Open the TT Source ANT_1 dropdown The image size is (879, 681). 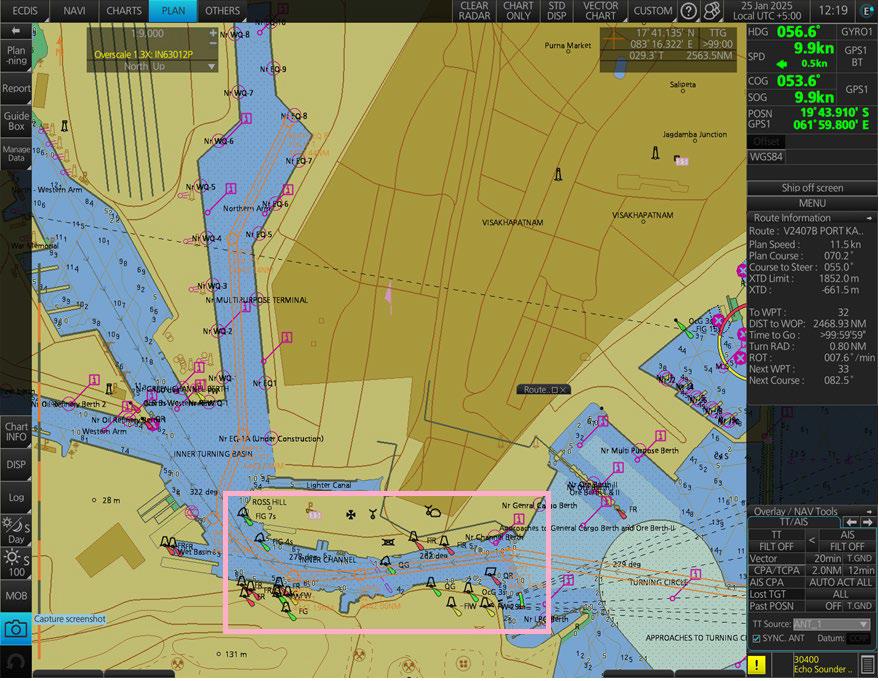pyautogui.click(x=831, y=624)
